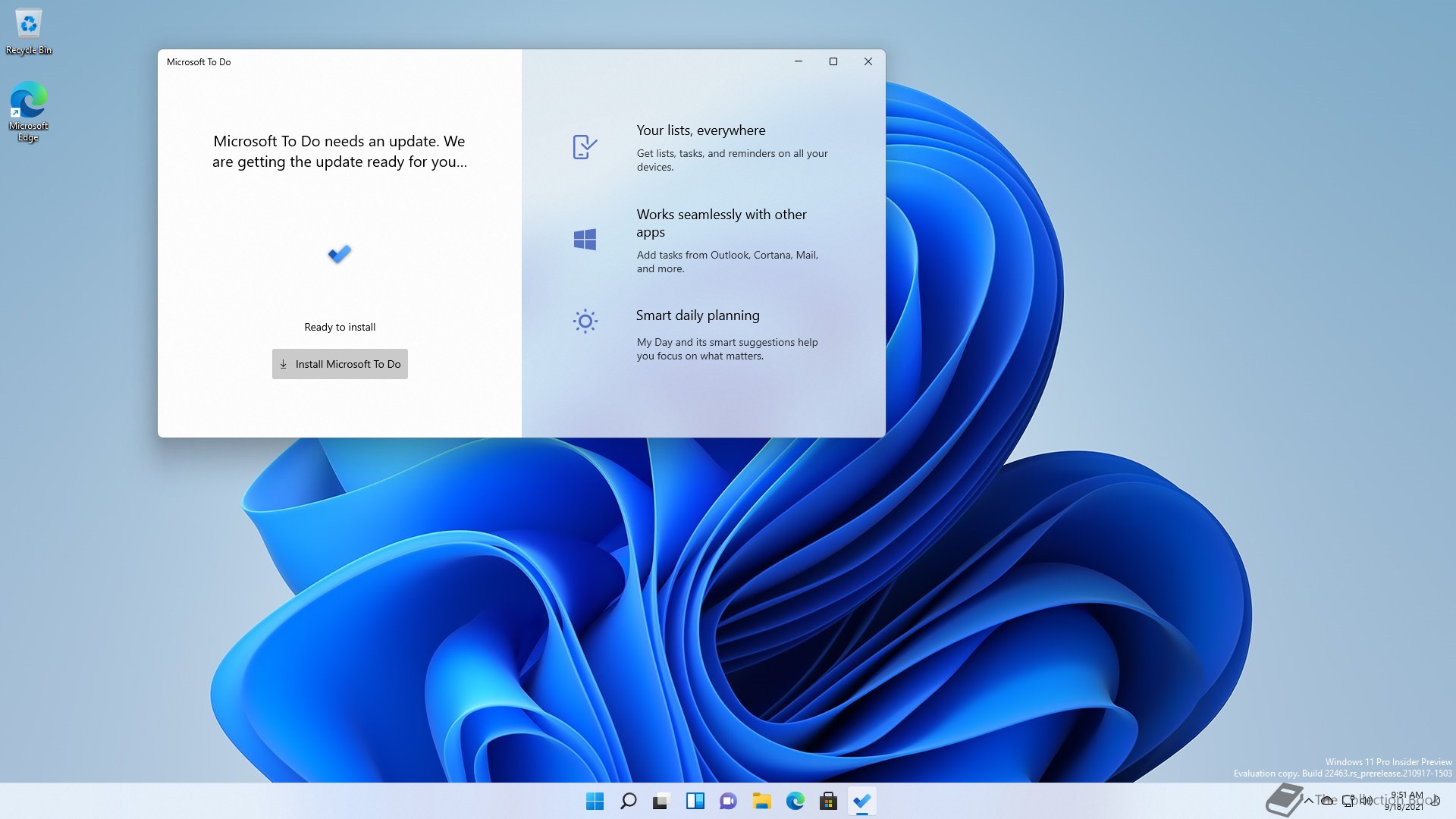Maximize the Microsoft To Do window
This screenshot has width=1456, height=819.
(833, 61)
